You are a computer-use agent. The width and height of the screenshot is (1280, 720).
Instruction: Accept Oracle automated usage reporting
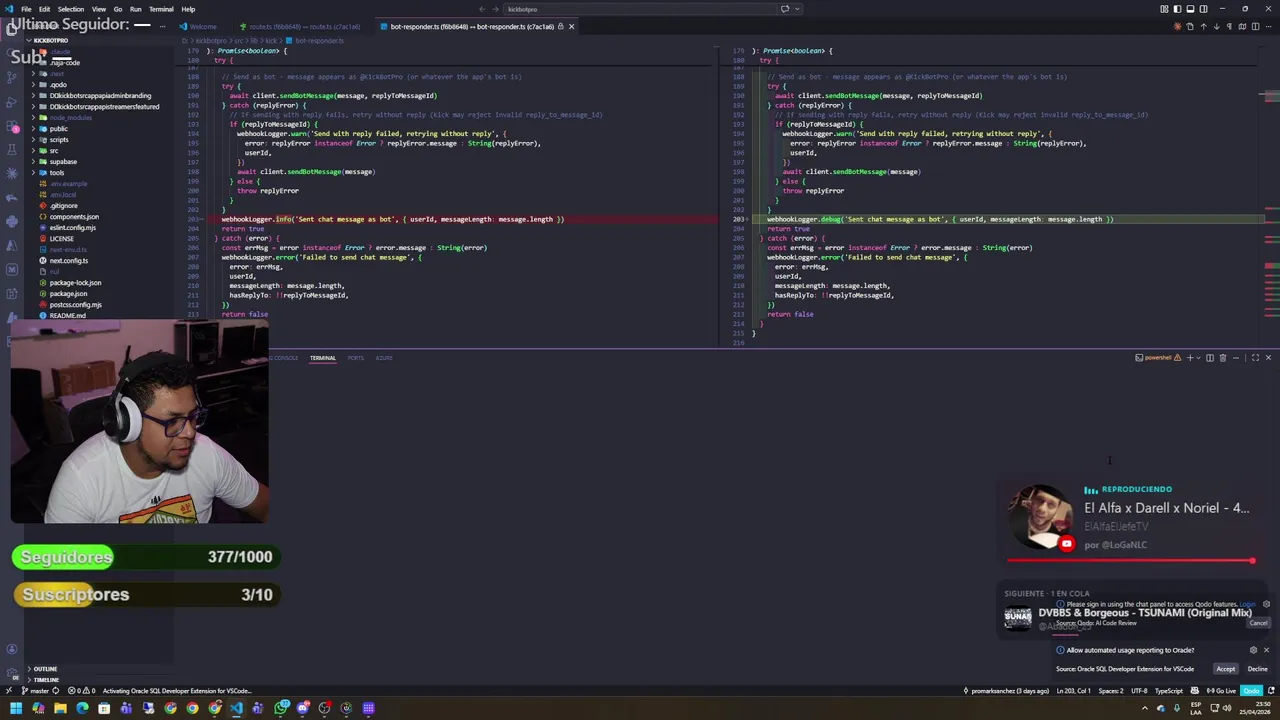pos(1225,669)
